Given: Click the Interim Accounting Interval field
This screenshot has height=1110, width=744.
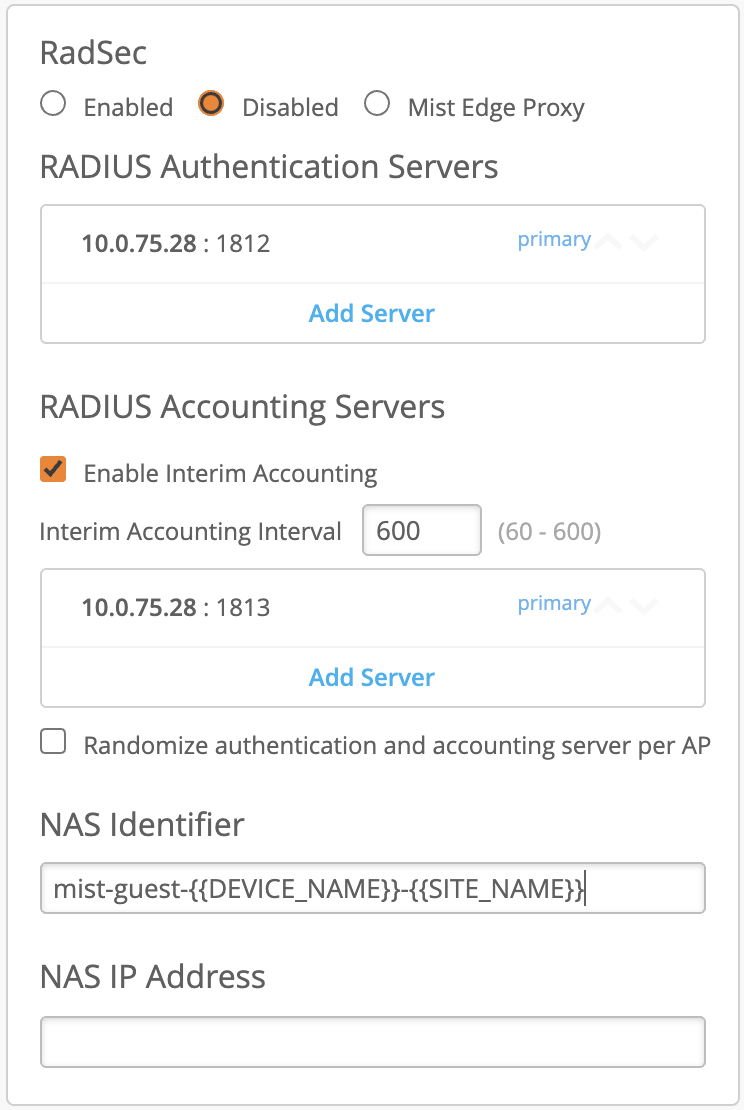Looking at the screenshot, I should tap(421, 530).
